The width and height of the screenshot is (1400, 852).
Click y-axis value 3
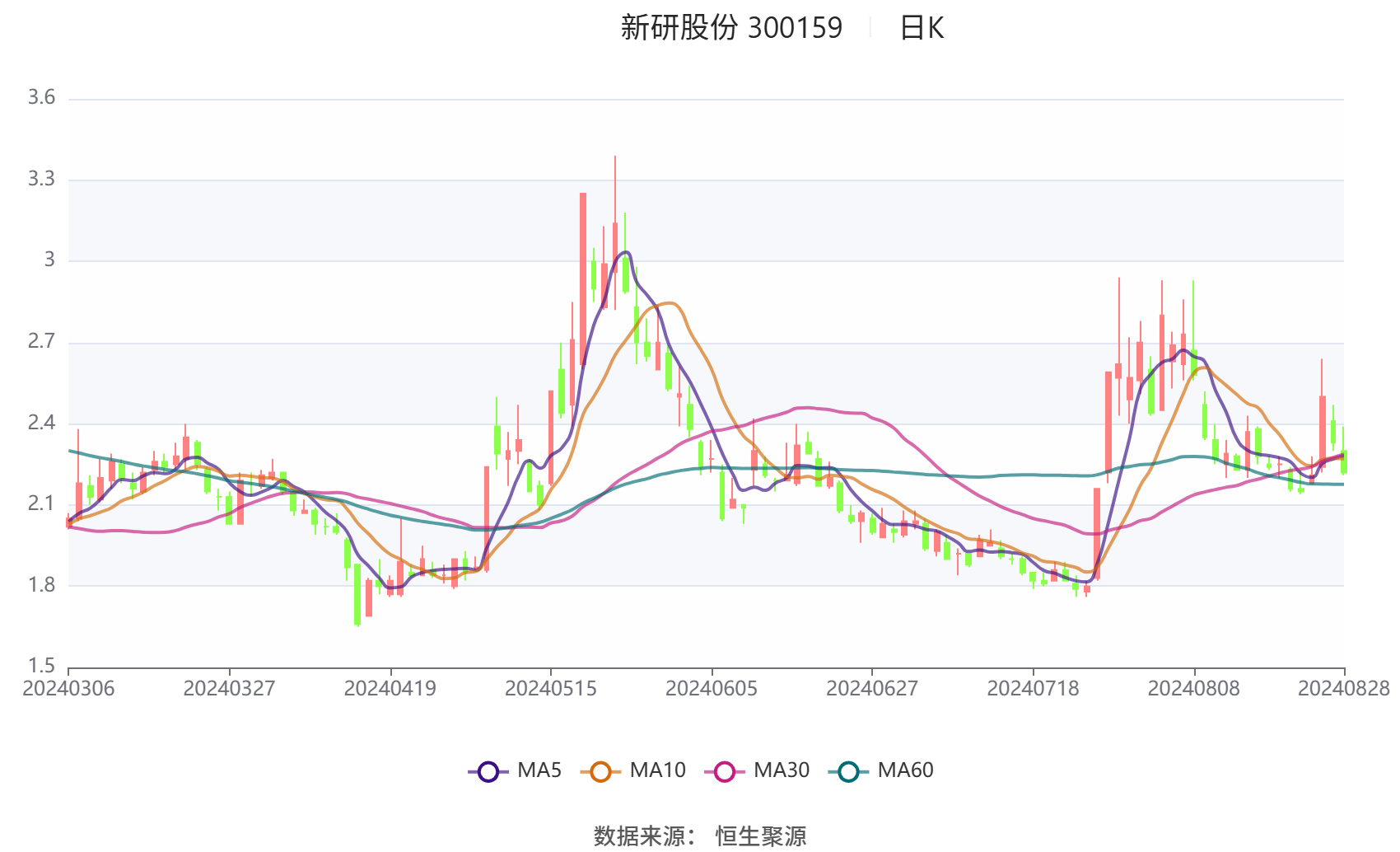[49, 260]
